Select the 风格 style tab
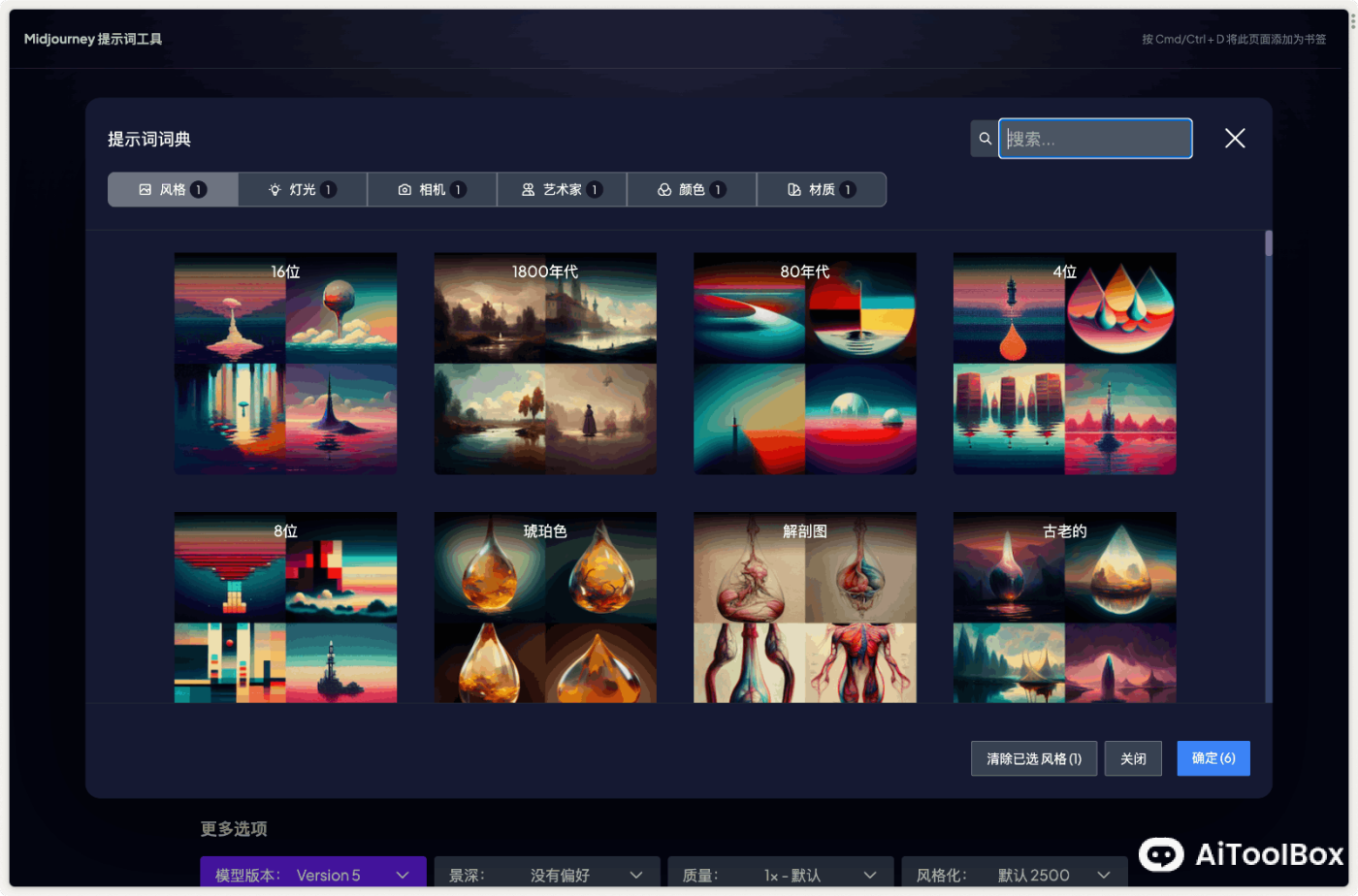Image resolution: width=1358 pixels, height=896 pixels. point(173,190)
